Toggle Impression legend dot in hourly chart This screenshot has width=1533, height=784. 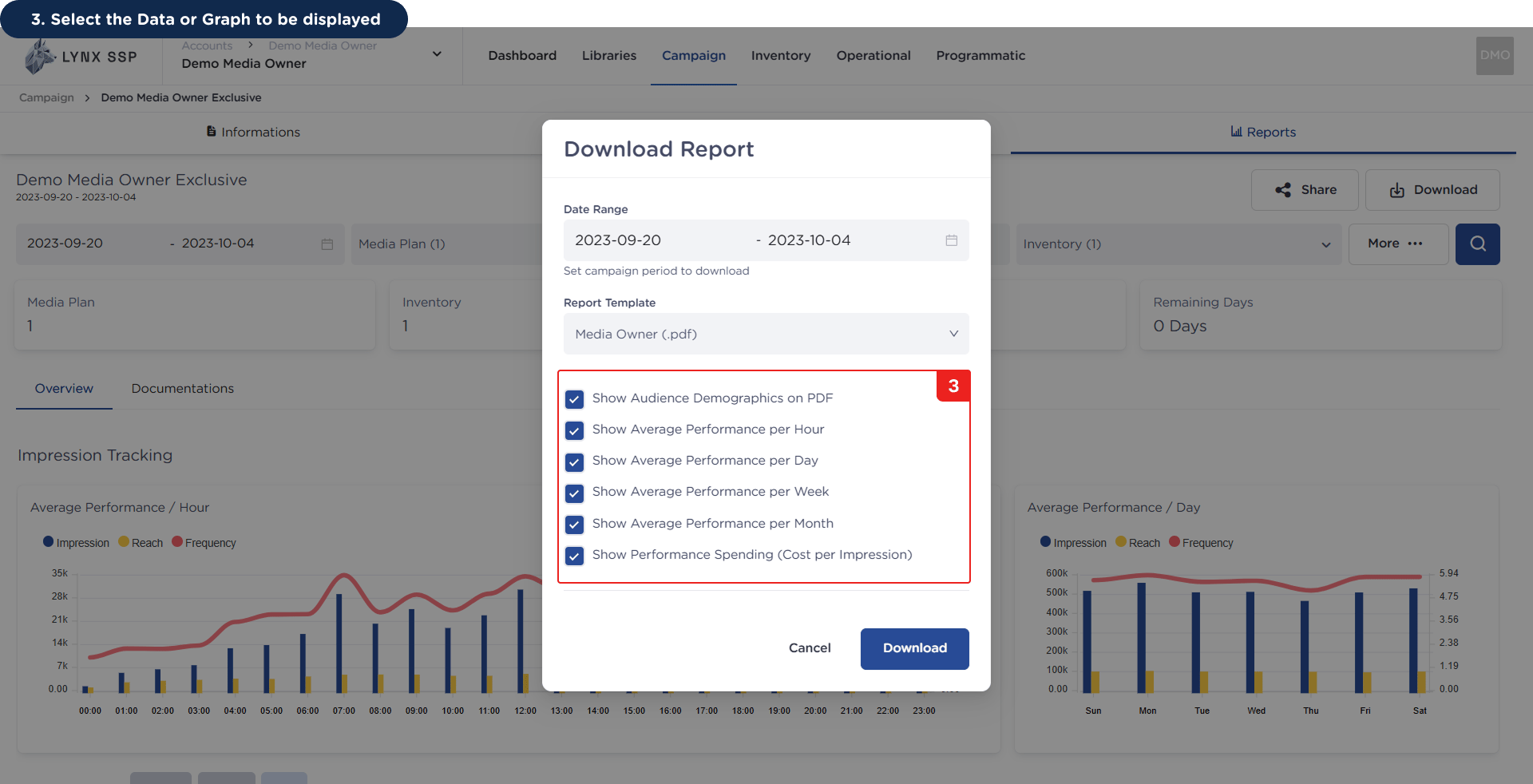pyautogui.click(x=48, y=541)
